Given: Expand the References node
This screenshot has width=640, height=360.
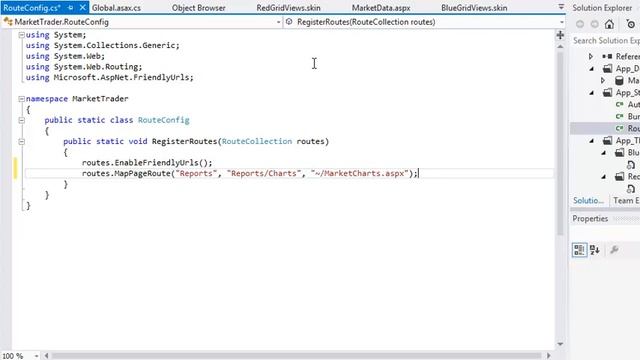Looking at the screenshot, I should (591, 56).
